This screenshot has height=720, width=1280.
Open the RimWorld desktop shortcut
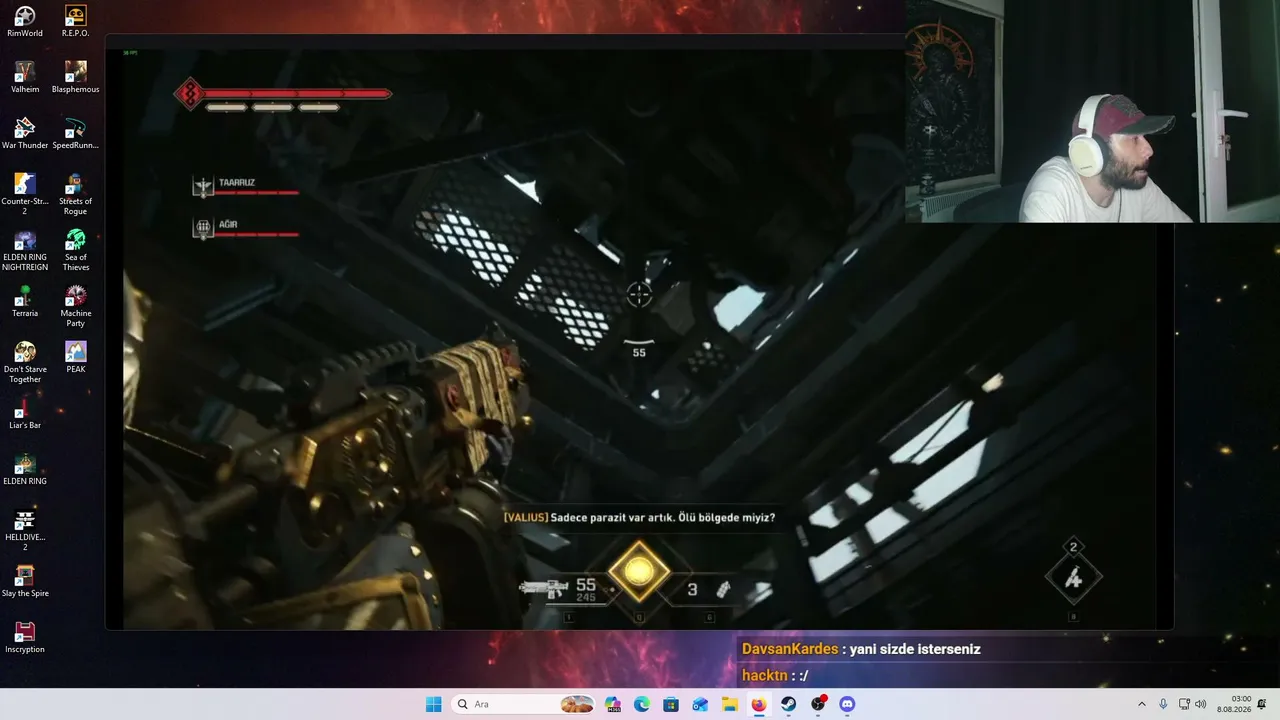(x=25, y=21)
